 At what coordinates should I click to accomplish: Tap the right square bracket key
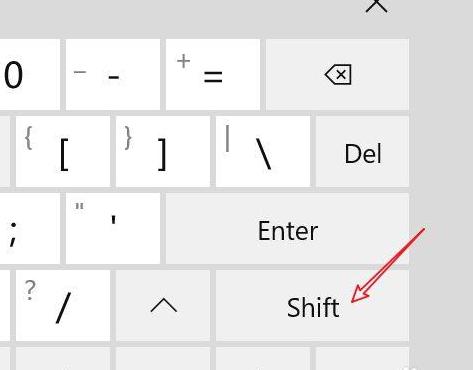click(163, 151)
